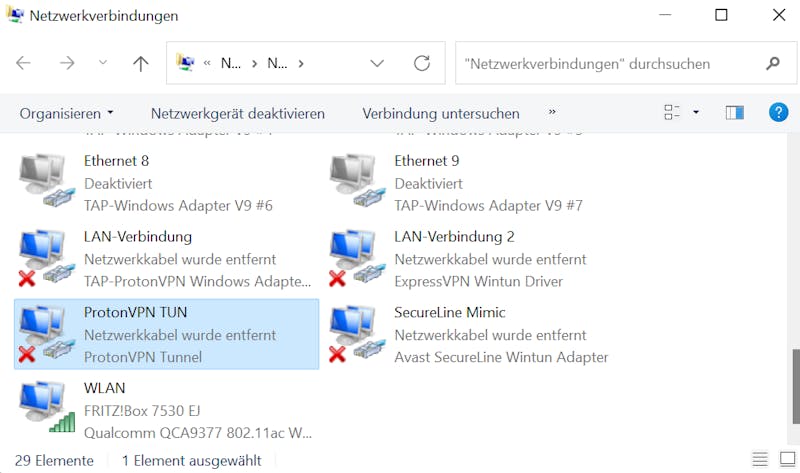Focus the Netzwerkverbindungen durchsuchen search field
The image size is (800, 473).
(x=626, y=63)
